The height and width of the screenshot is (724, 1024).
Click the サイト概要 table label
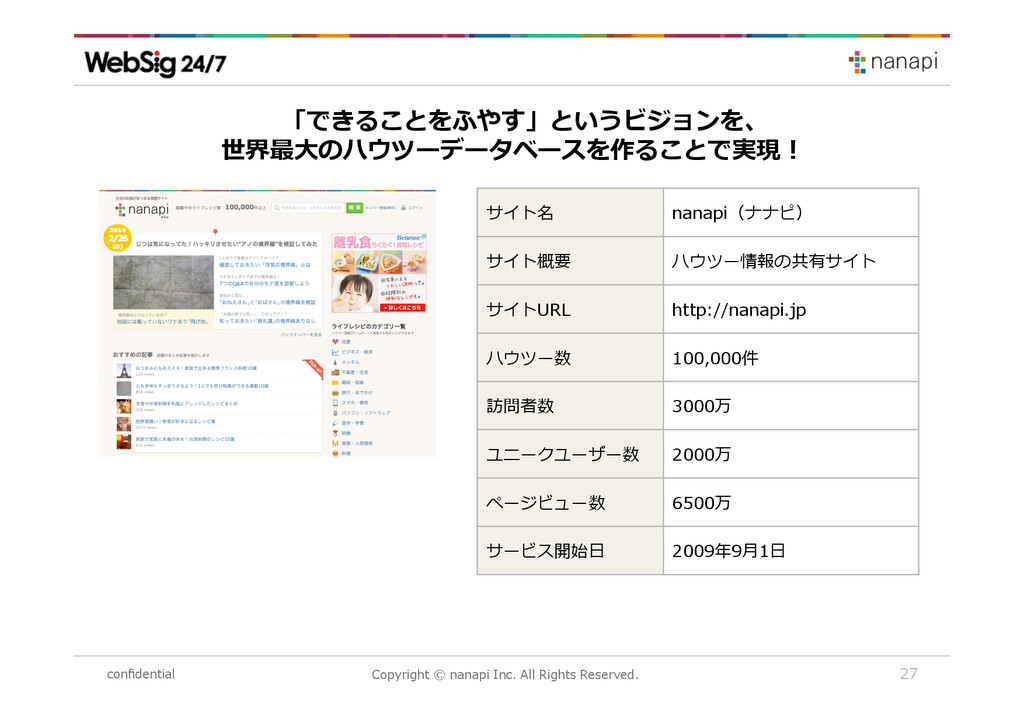pos(528,261)
